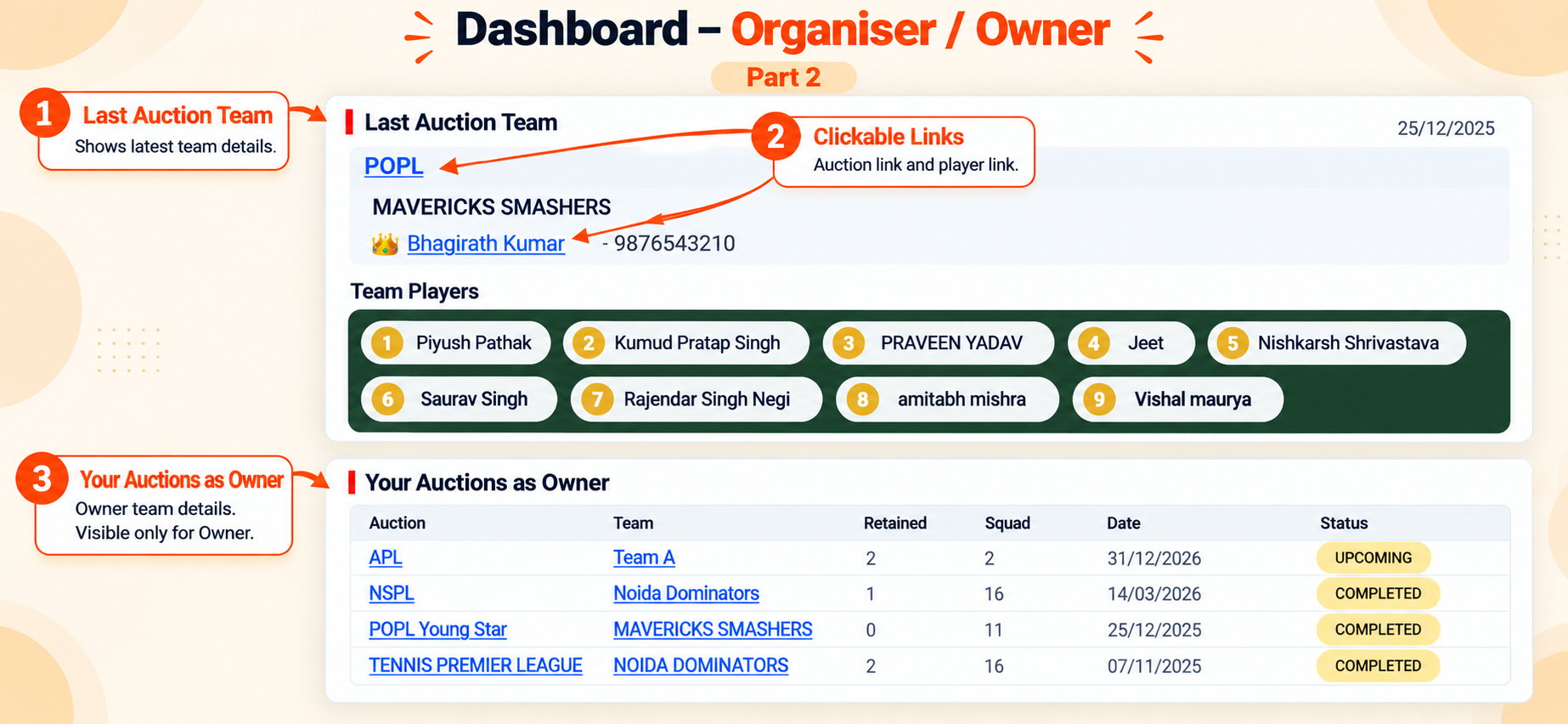Image resolution: width=1568 pixels, height=724 pixels.
Task: Click the Your Auctions as Owner card heading
Action: tap(487, 483)
